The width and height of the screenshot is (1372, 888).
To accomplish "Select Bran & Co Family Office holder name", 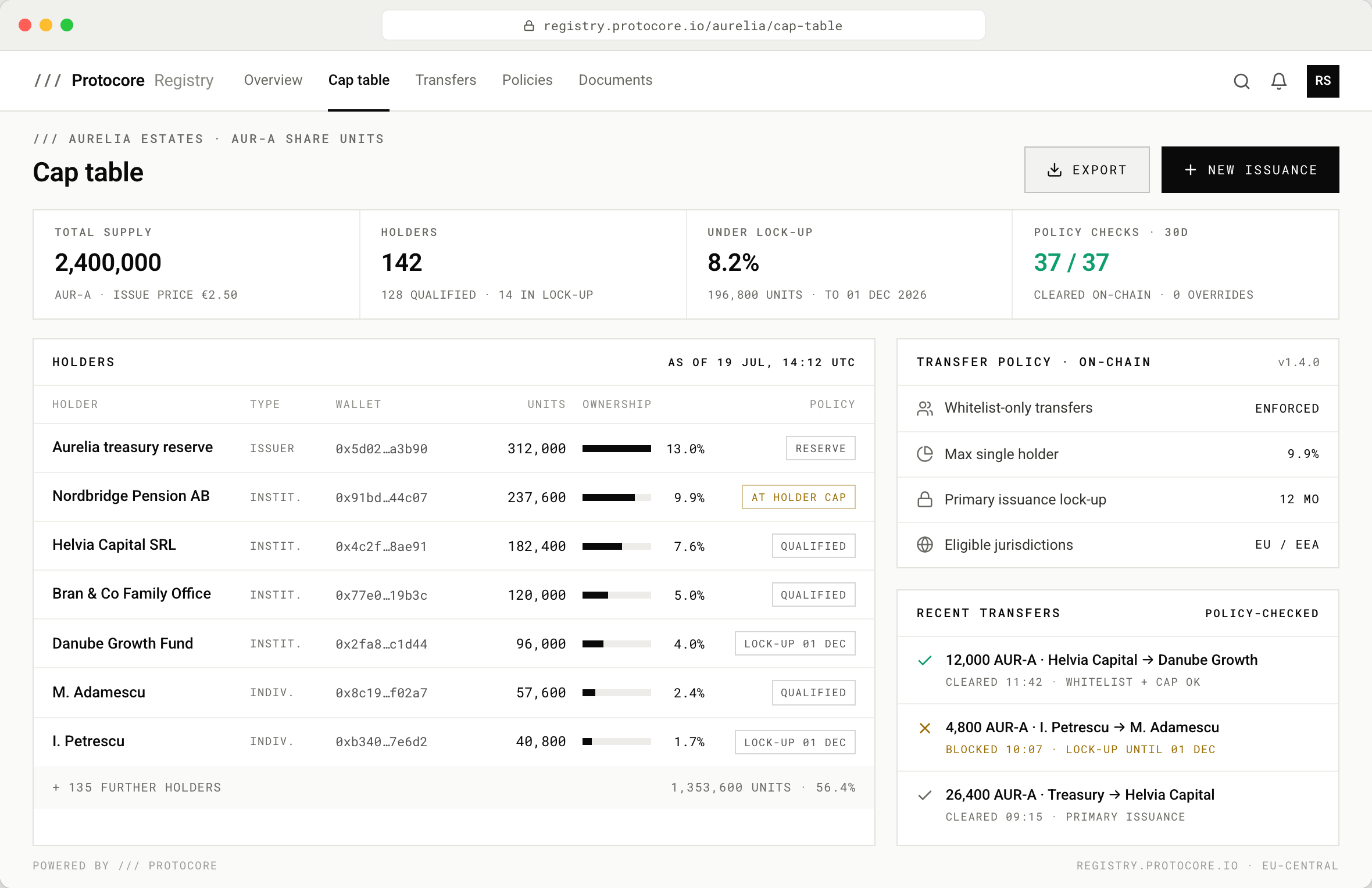I will pyautogui.click(x=131, y=593).
